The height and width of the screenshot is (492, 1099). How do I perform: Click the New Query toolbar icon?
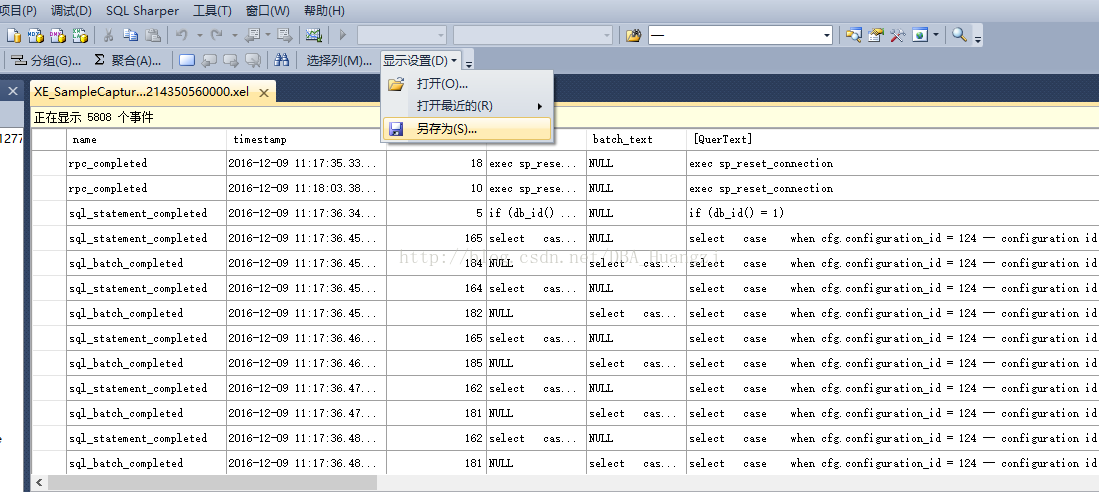(13, 35)
